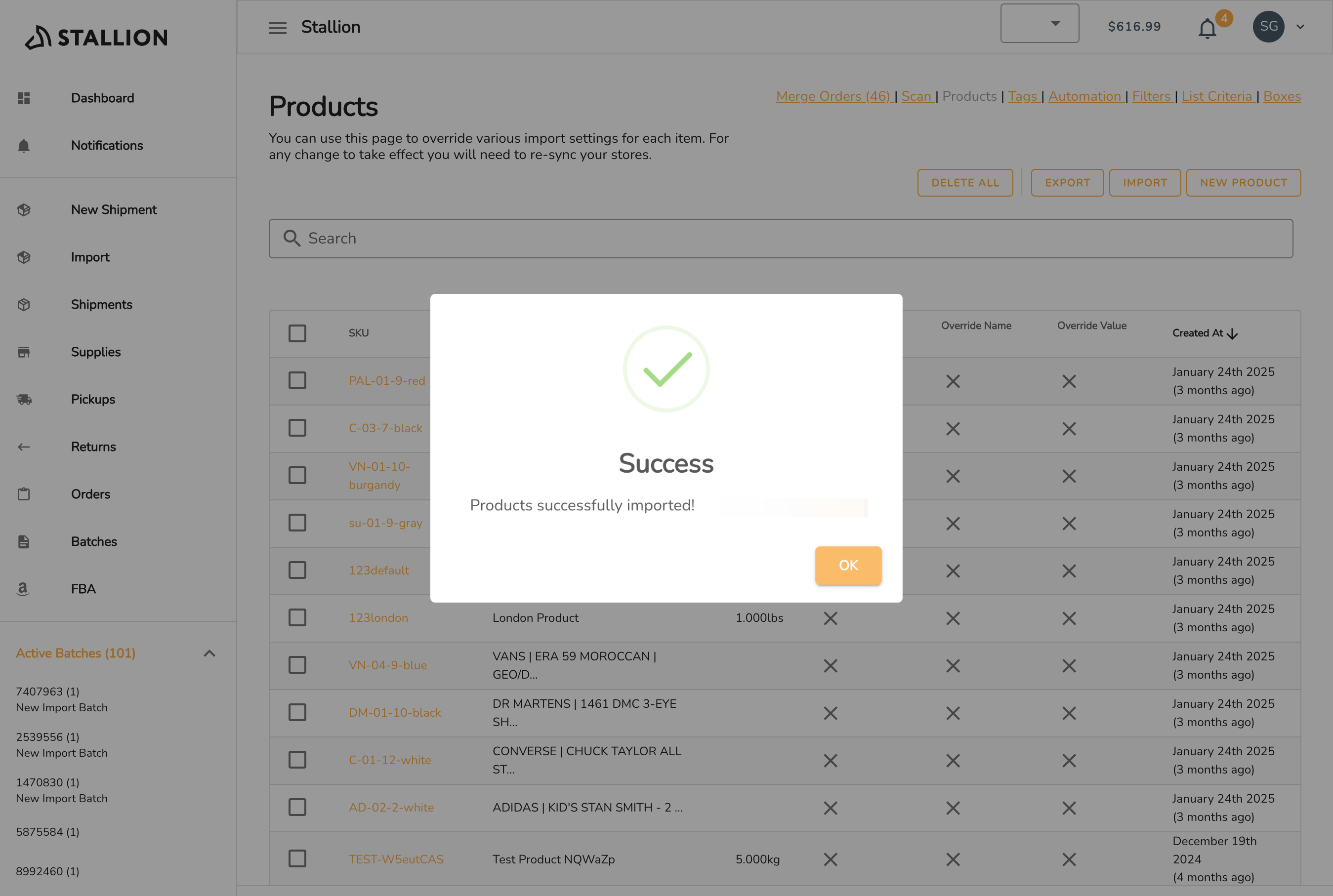Collapse the Active Batches section
Image resolution: width=1333 pixels, height=896 pixels.
[x=210, y=653]
